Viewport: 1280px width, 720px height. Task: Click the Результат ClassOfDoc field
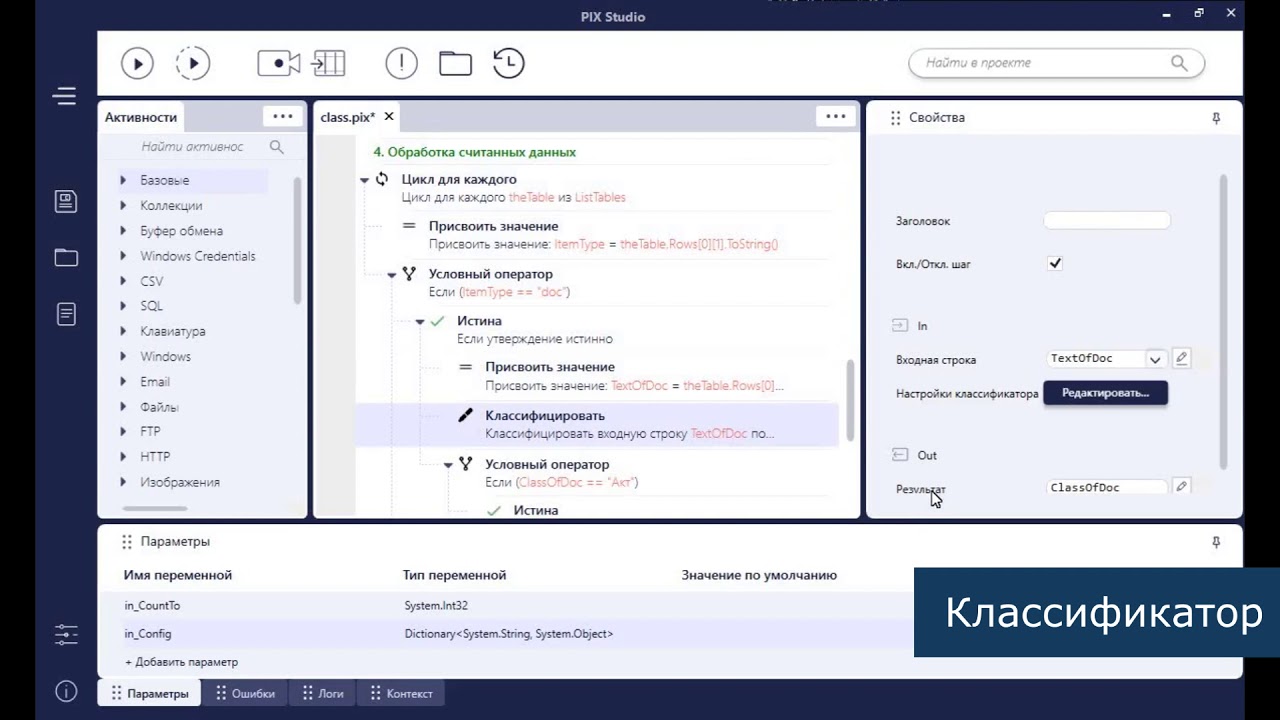tap(1107, 487)
